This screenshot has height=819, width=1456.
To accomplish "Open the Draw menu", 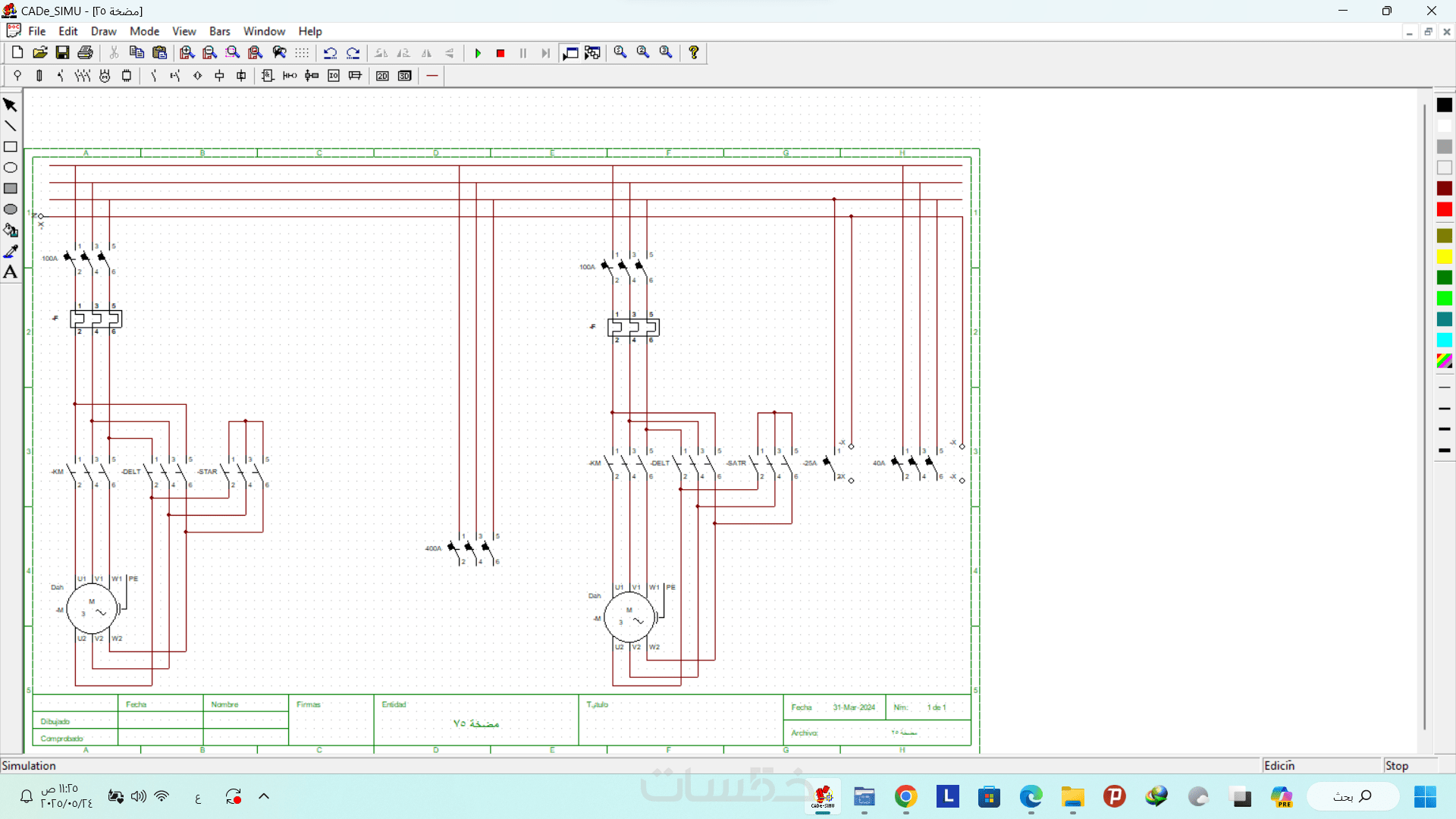I will coord(103,31).
